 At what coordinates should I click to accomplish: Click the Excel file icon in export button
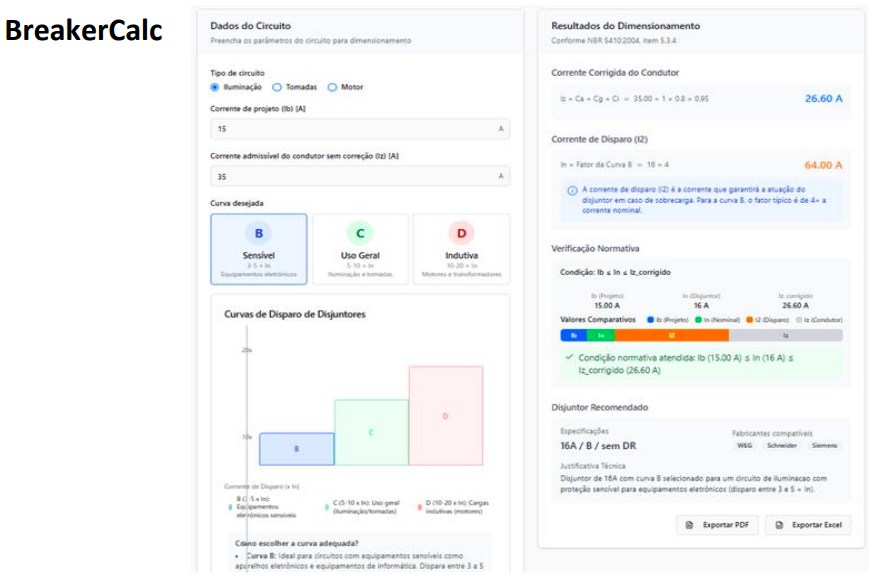[779, 525]
